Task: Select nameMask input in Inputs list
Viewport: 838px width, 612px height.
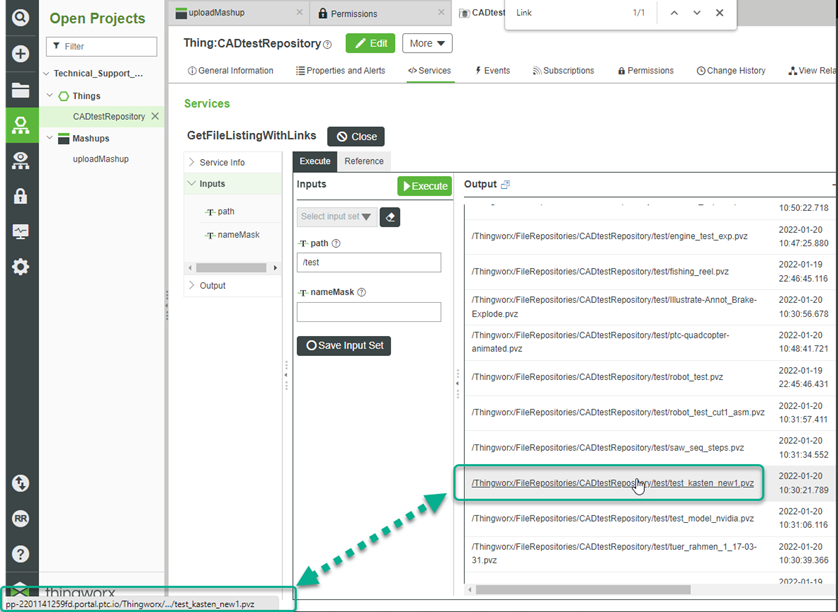Action: point(232,235)
